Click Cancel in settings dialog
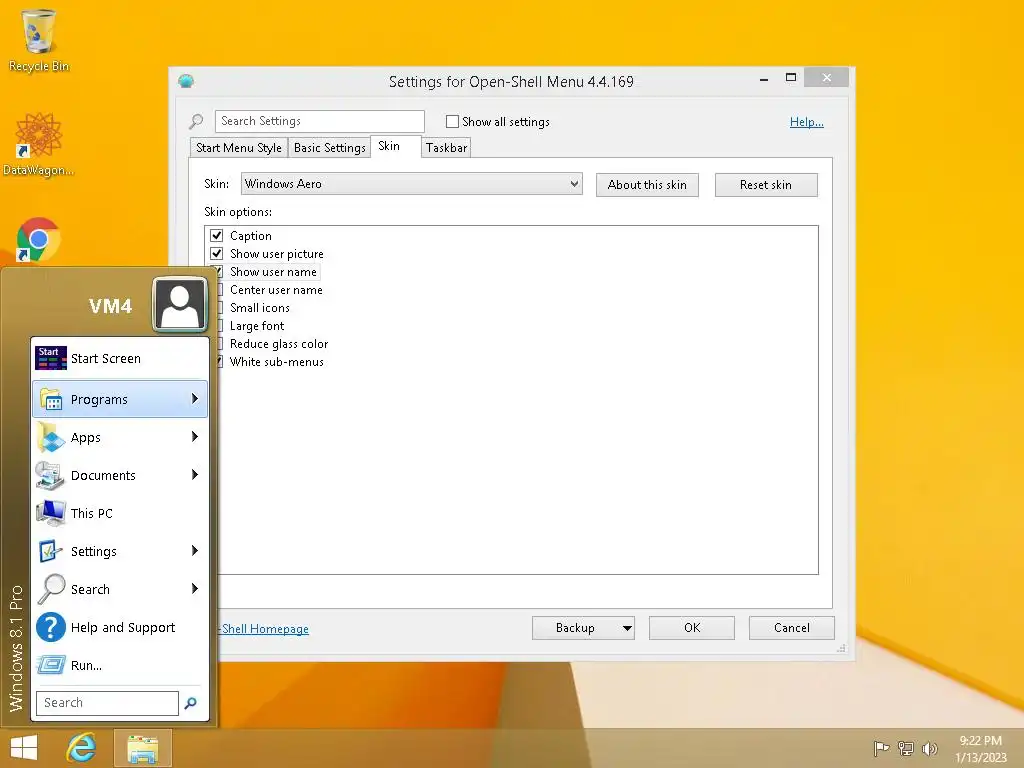 coord(792,628)
